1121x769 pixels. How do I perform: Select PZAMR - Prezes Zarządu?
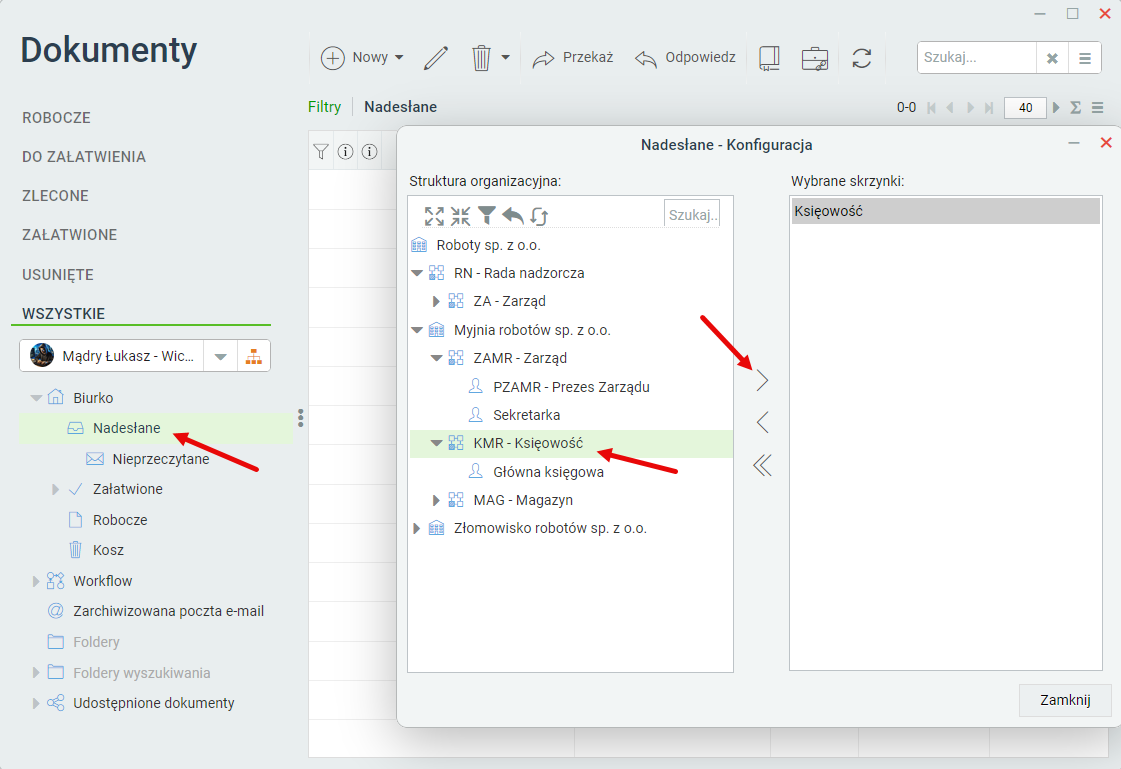coord(571,387)
